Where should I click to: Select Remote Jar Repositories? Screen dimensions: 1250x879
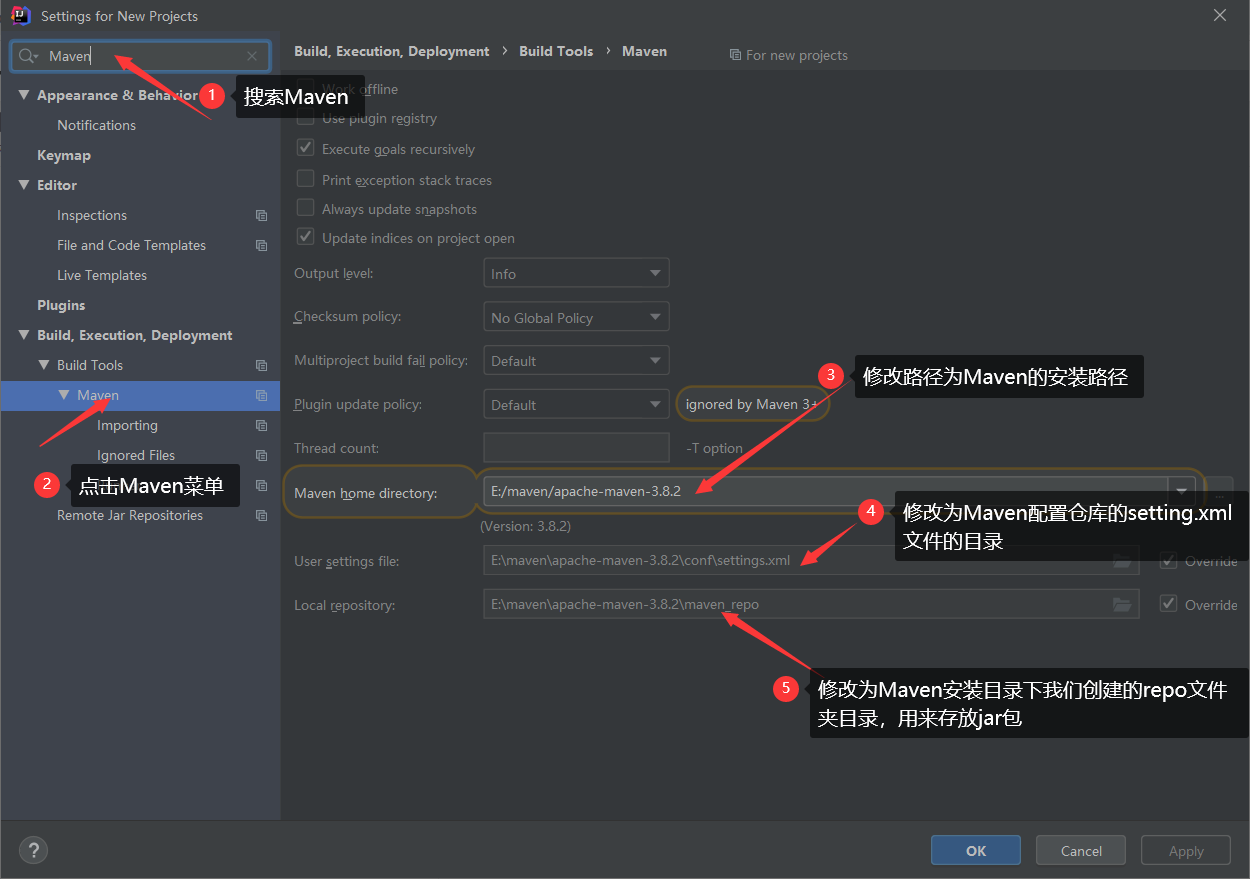point(130,515)
